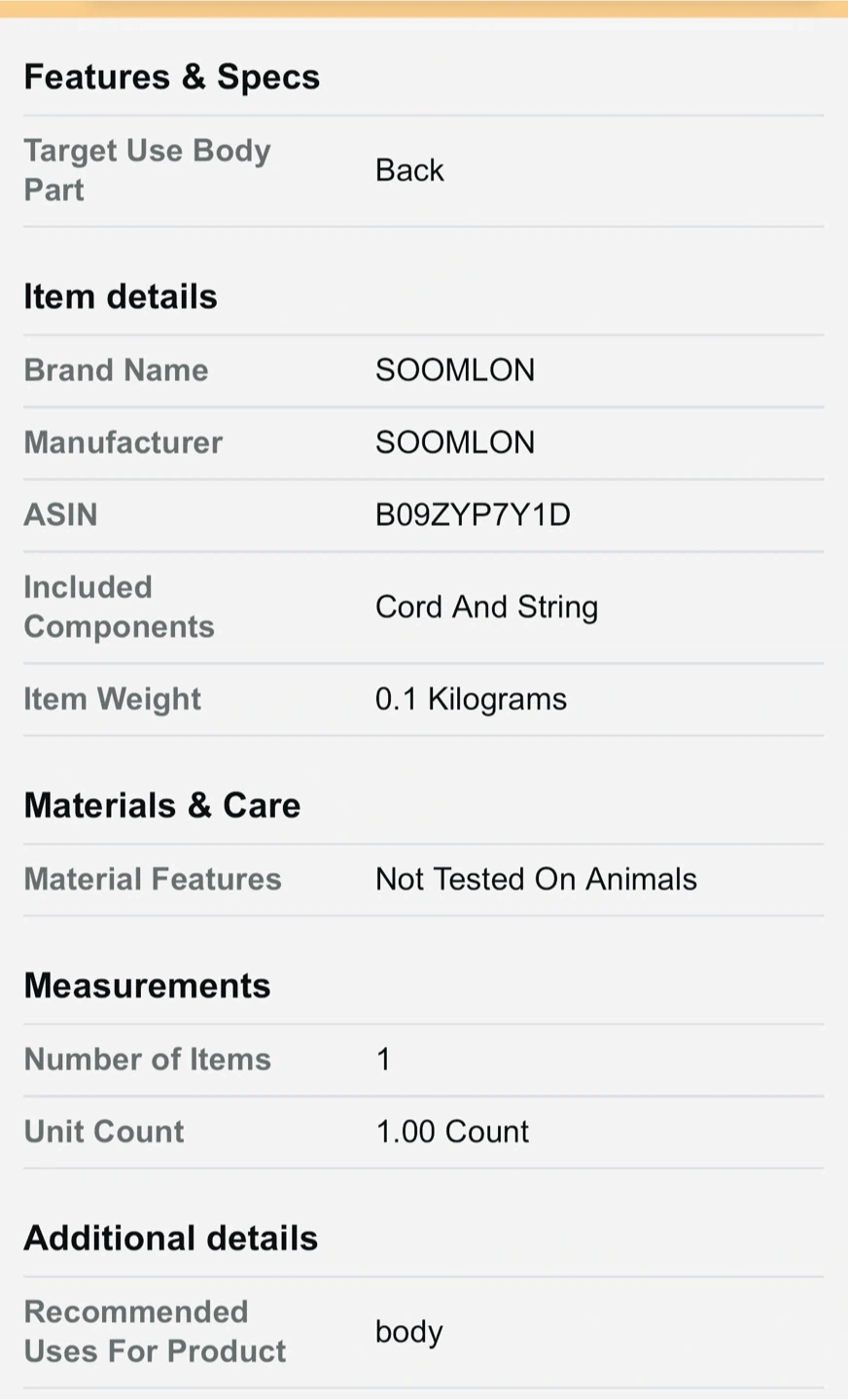Tap the Recommended Uses For Product label

coord(155,1331)
